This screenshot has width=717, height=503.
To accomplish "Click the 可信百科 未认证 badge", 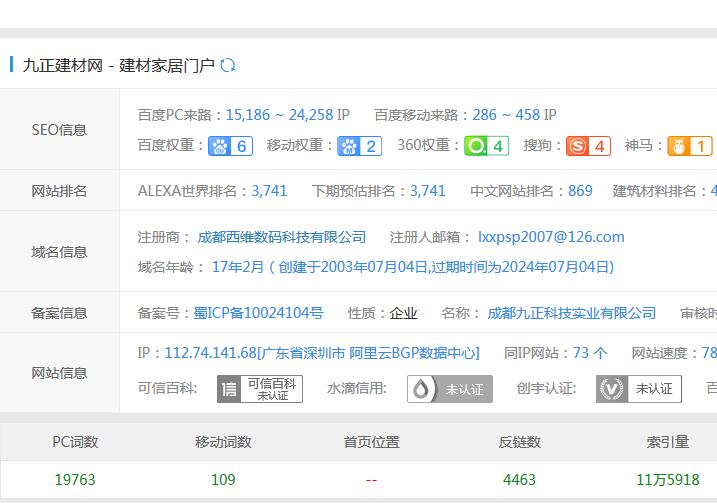I will coord(260,389).
